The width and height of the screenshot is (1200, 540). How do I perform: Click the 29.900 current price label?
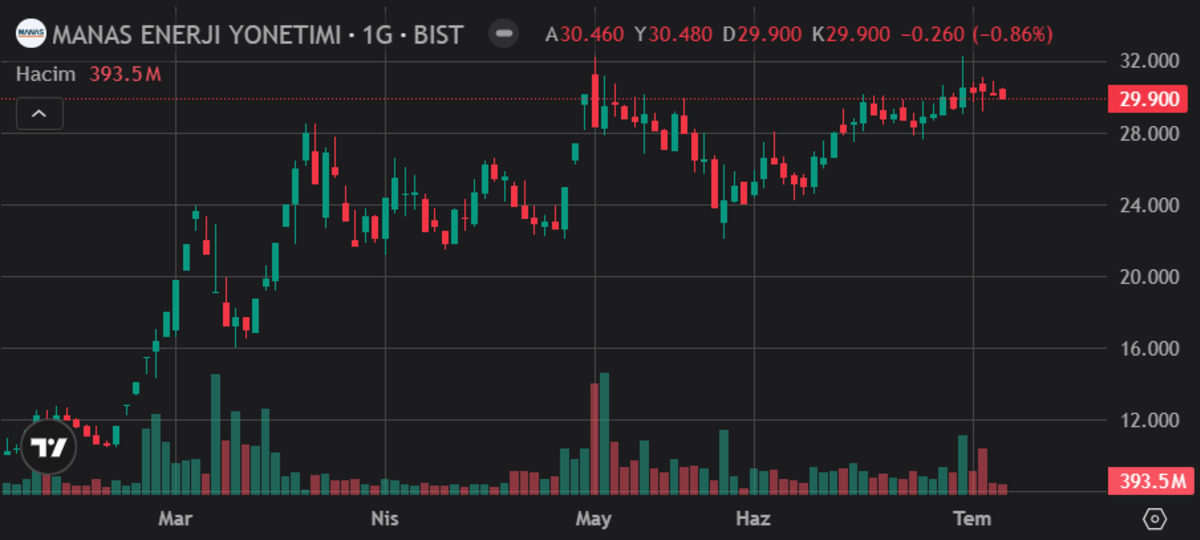tap(1146, 99)
